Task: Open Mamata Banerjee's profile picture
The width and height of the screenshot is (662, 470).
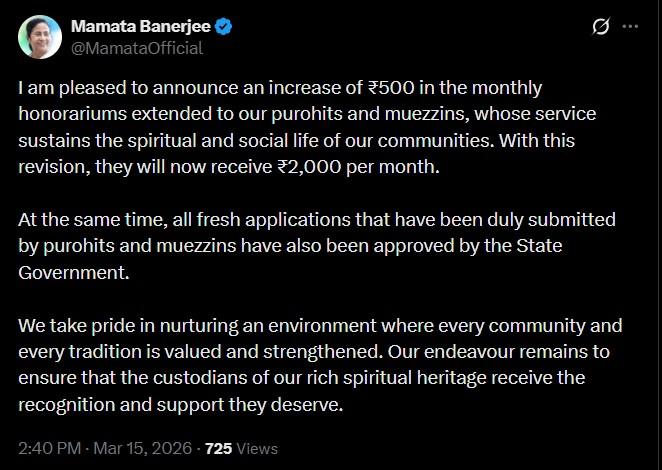Action: click(x=39, y=37)
